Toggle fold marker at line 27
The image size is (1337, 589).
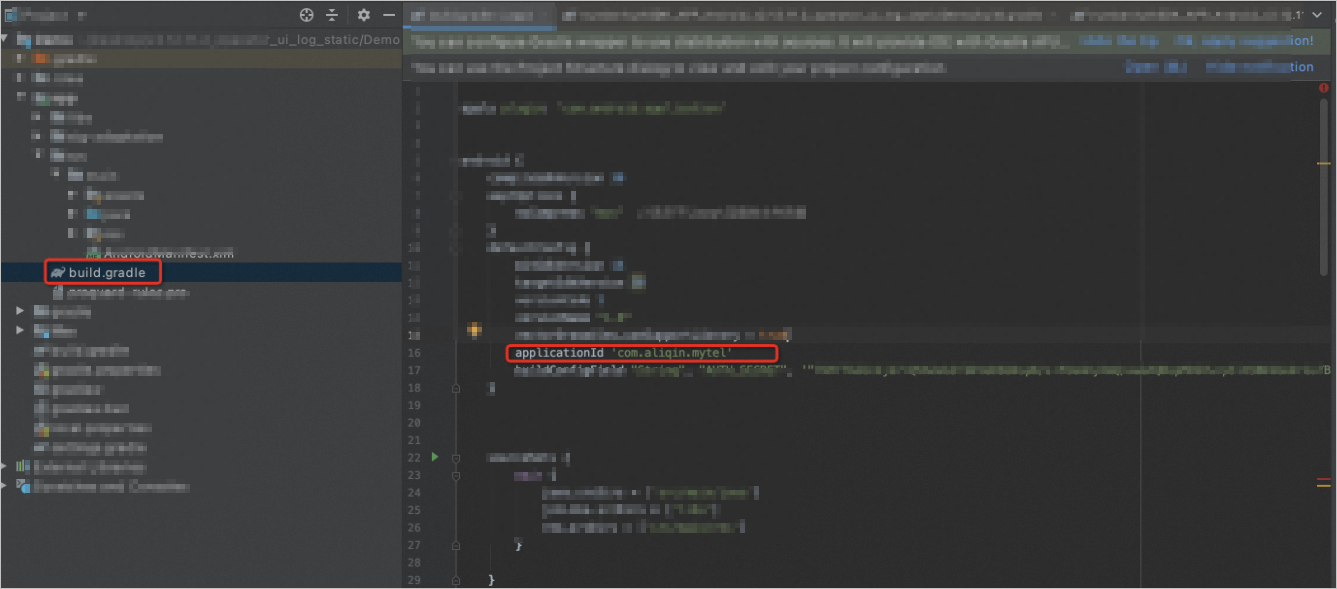tap(455, 546)
